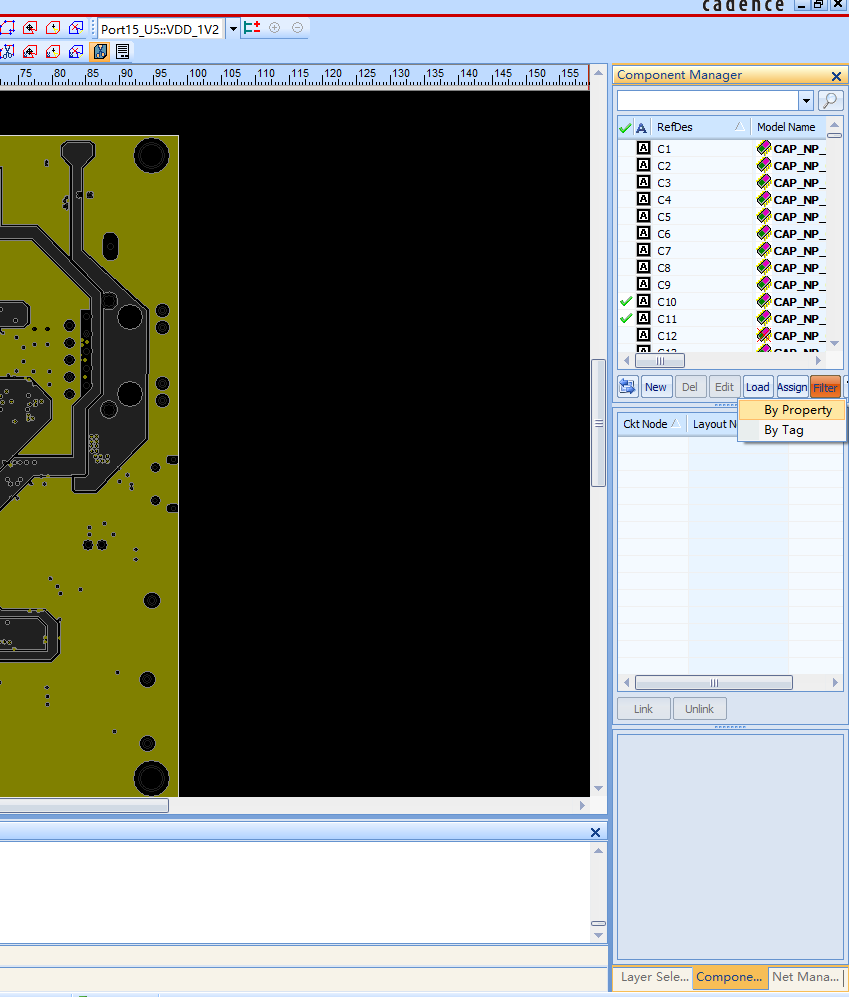The width and height of the screenshot is (849, 997).
Task: Toggle the enable check for C12
Action: pos(626,335)
